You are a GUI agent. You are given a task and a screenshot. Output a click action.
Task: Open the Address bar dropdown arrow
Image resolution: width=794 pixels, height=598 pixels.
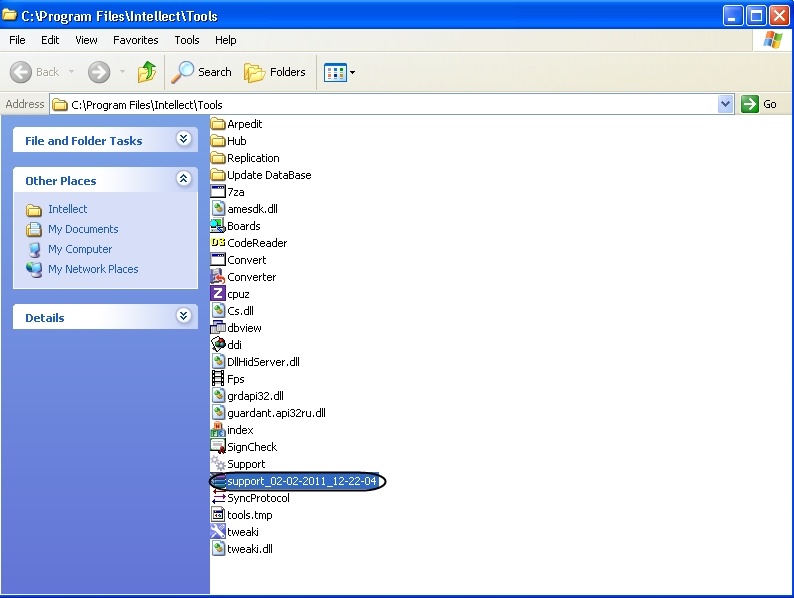coord(725,104)
